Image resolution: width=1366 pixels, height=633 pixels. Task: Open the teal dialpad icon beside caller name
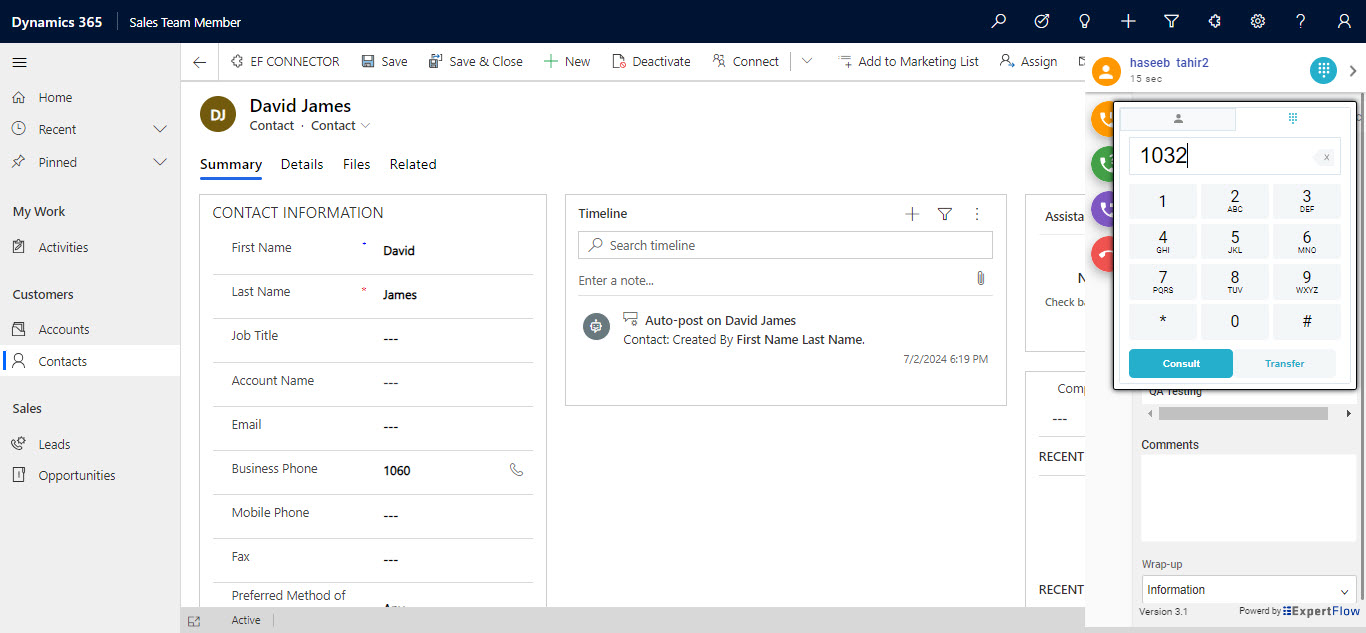coord(1323,70)
